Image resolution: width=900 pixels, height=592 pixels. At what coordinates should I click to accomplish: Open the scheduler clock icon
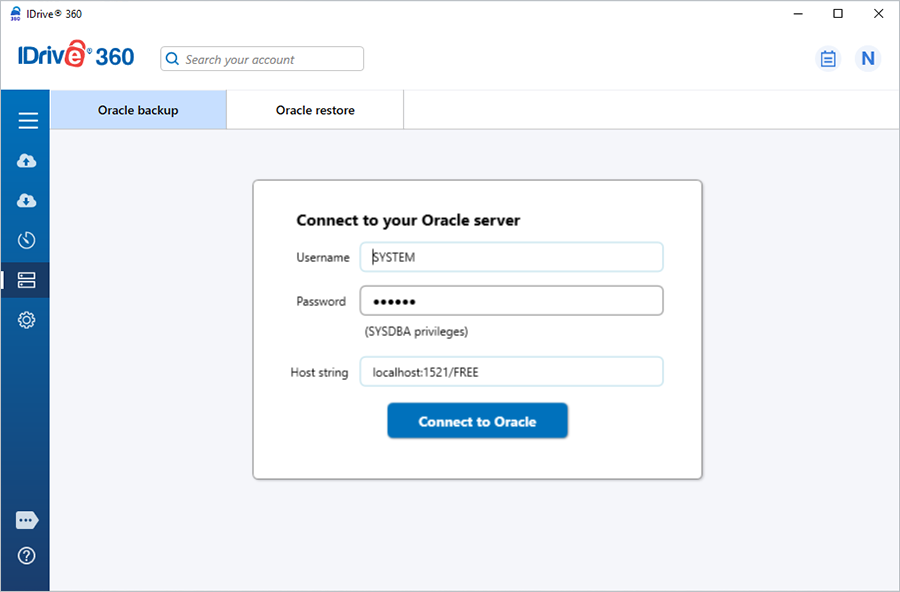tap(27, 240)
